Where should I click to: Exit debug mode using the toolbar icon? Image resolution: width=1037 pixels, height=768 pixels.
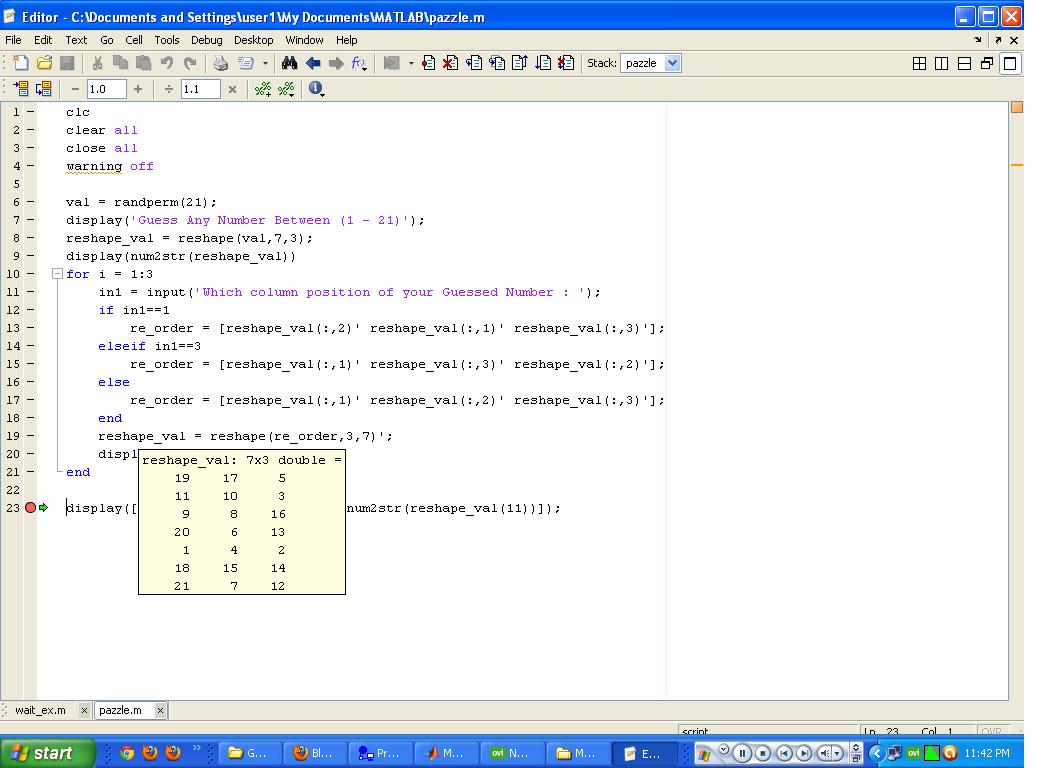[x=566, y=62]
